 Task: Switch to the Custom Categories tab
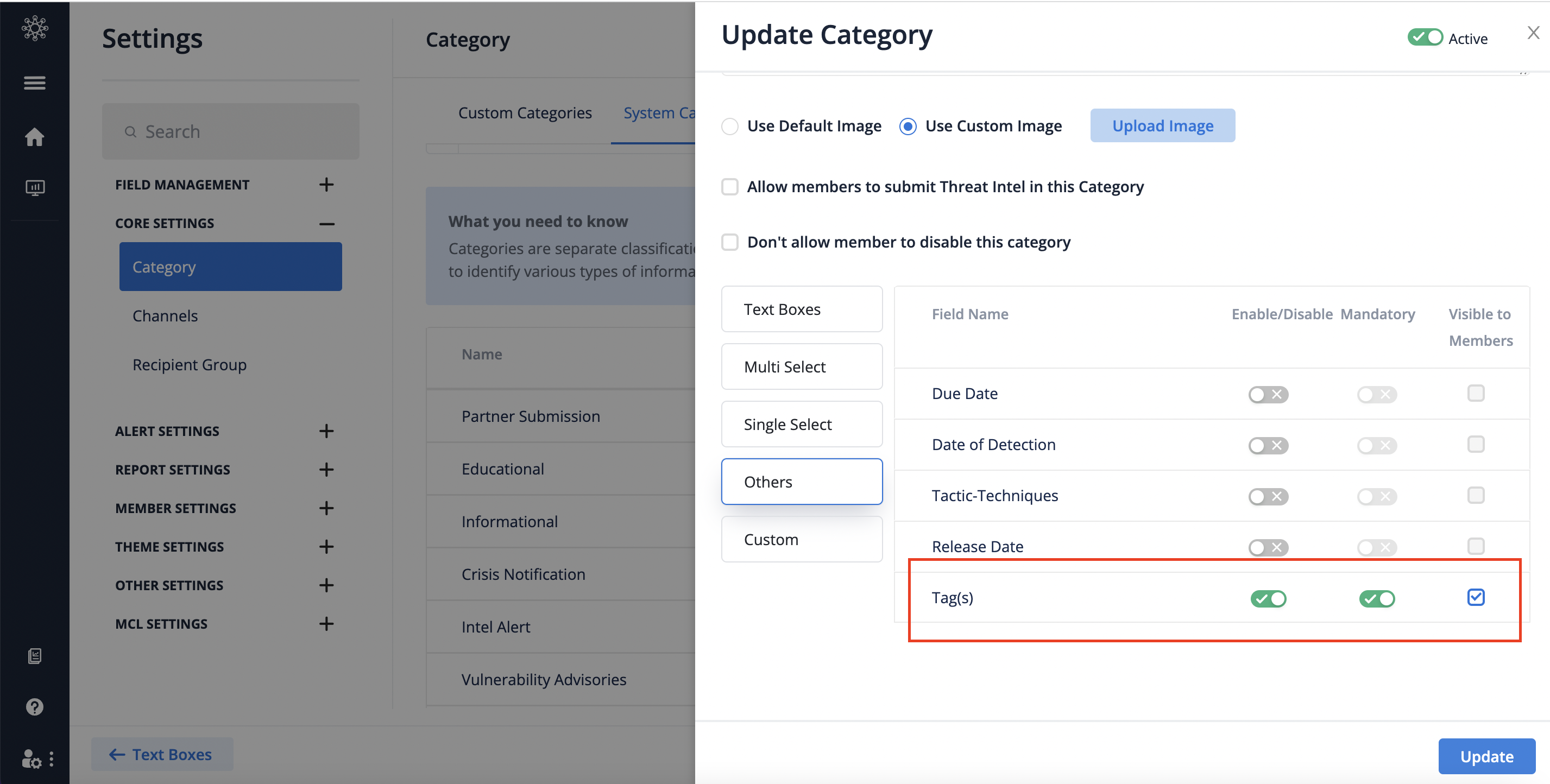[525, 113]
